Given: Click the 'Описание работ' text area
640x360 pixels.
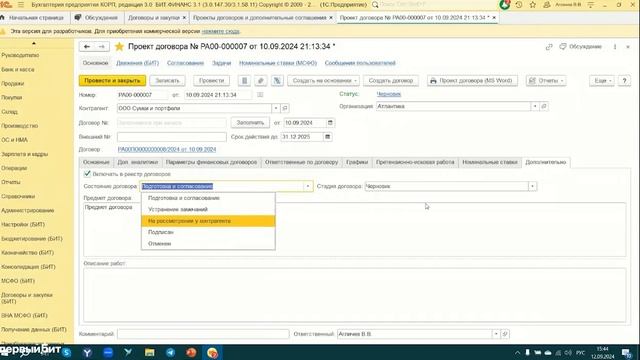Looking at the screenshot, I should 355,295.
